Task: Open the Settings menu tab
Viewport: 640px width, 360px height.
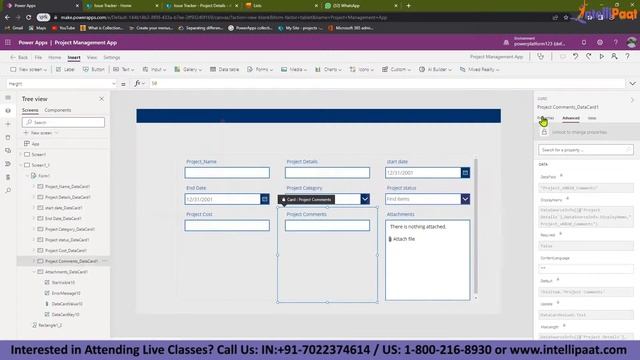Action: point(112,58)
